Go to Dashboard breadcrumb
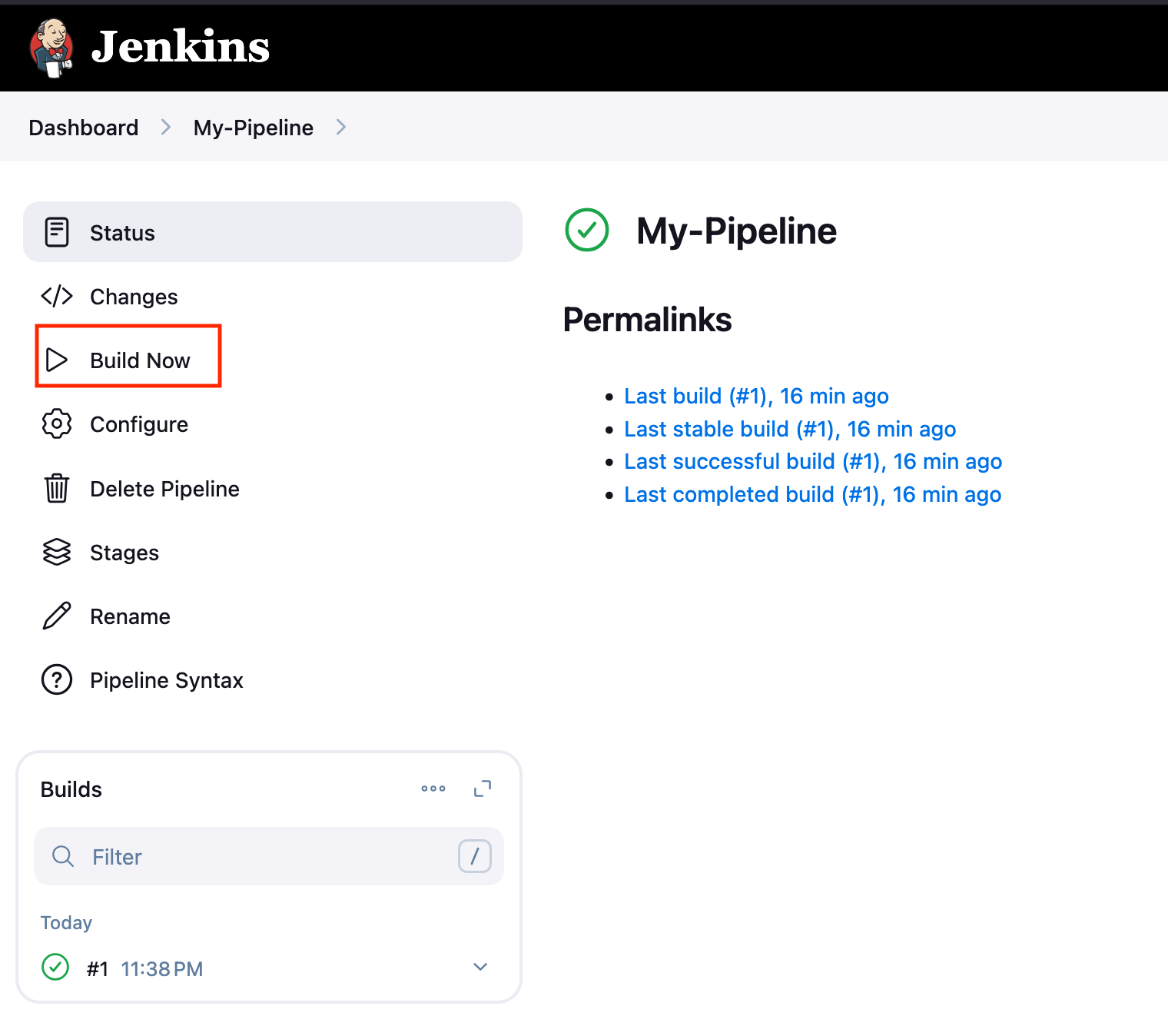Viewport: 1168px width, 1036px height. pos(84,128)
